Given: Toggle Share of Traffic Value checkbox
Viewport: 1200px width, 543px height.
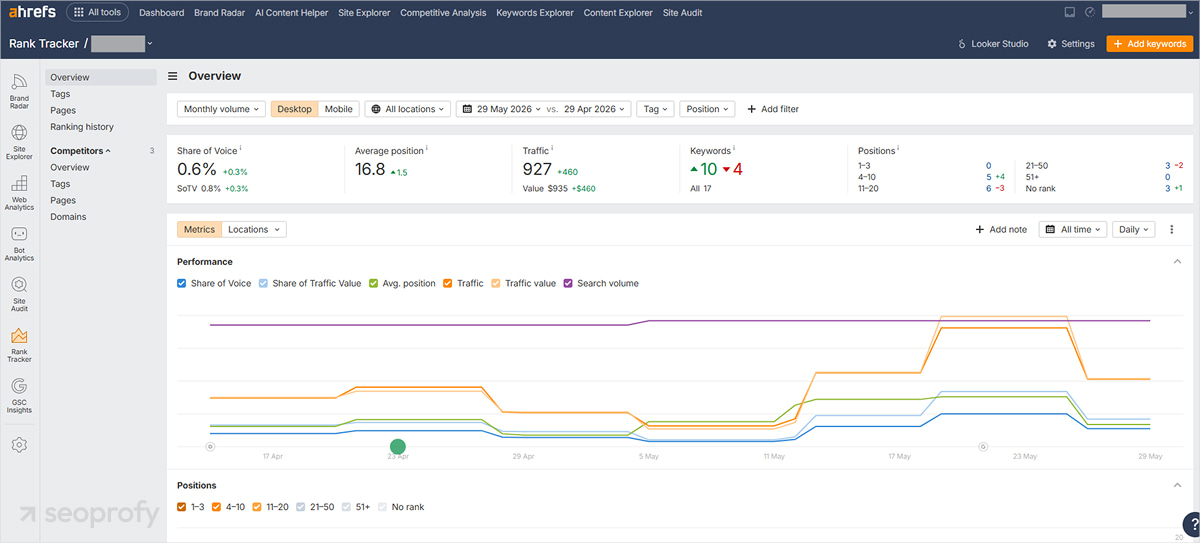Looking at the screenshot, I should coord(264,283).
